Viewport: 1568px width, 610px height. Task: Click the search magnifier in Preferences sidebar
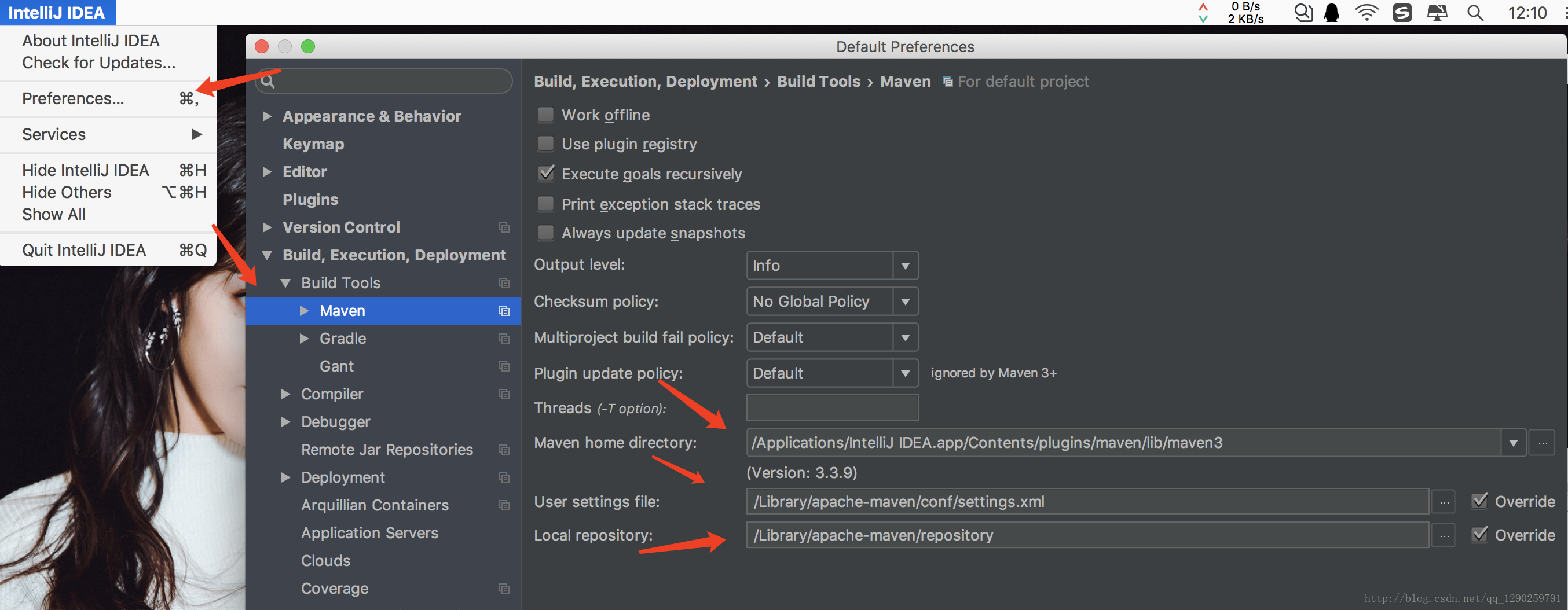[268, 82]
